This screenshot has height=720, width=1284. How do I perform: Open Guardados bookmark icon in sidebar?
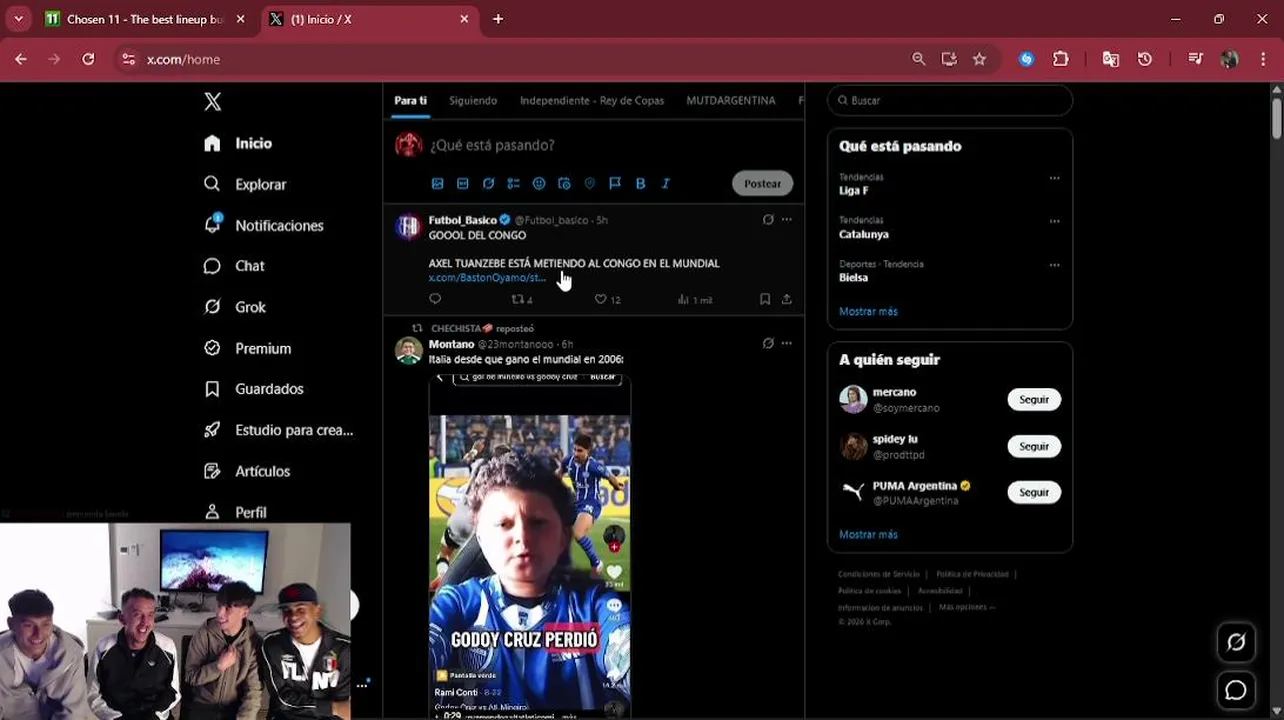point(212,389)
